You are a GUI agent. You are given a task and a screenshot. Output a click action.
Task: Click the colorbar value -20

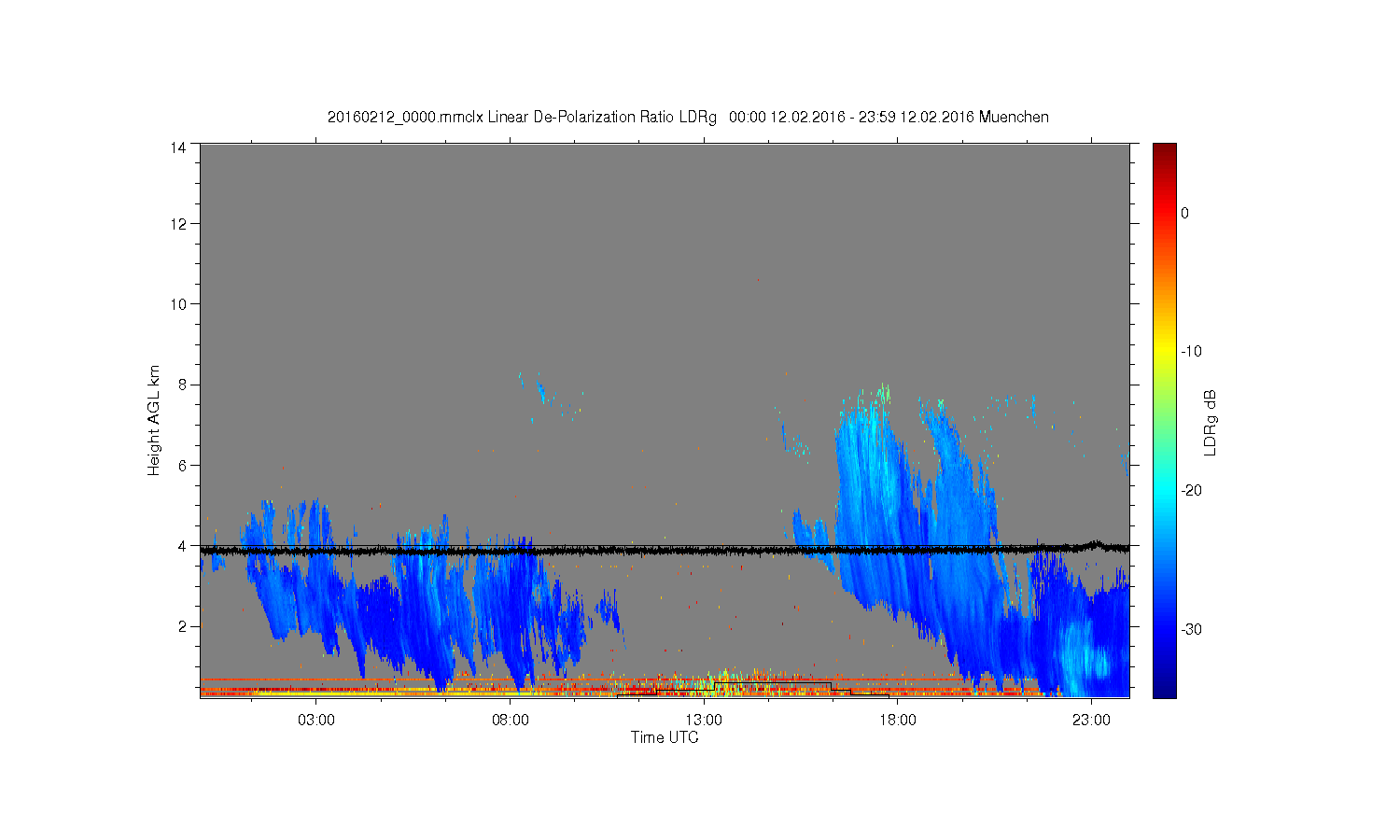(x=1191, y=490)
